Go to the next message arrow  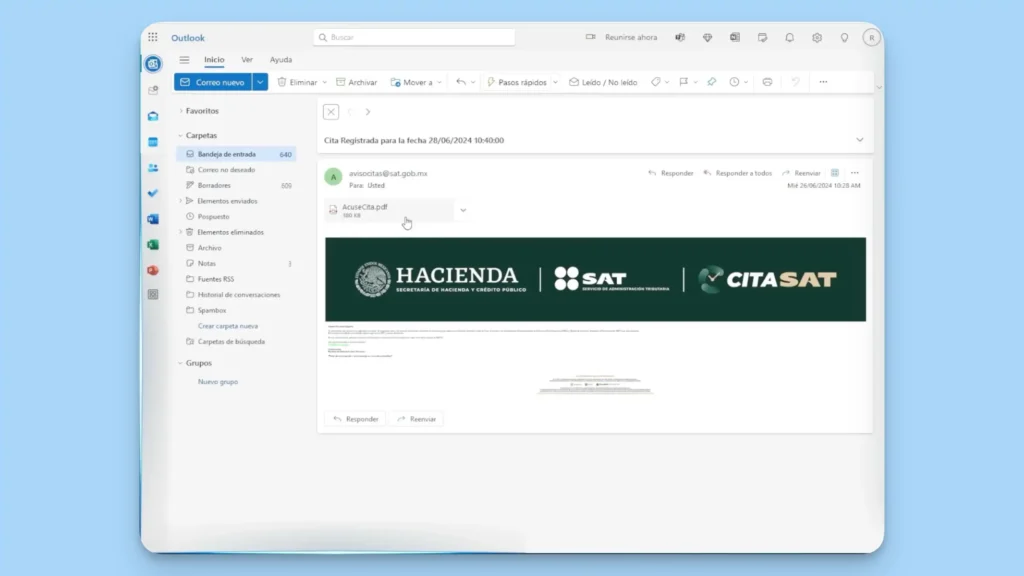click(x=368, y=112)
